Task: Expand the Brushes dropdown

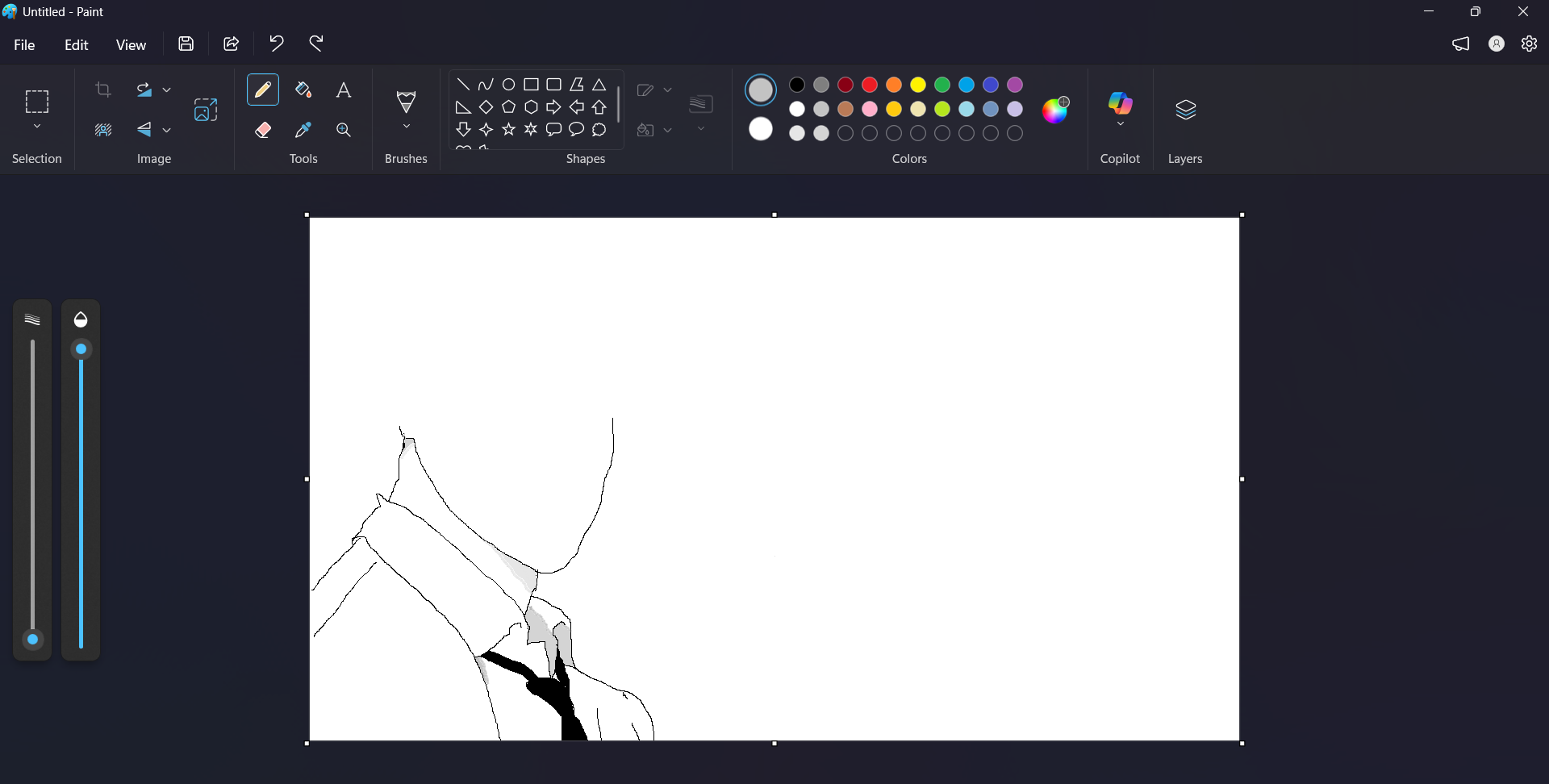Action: (407, 127)
